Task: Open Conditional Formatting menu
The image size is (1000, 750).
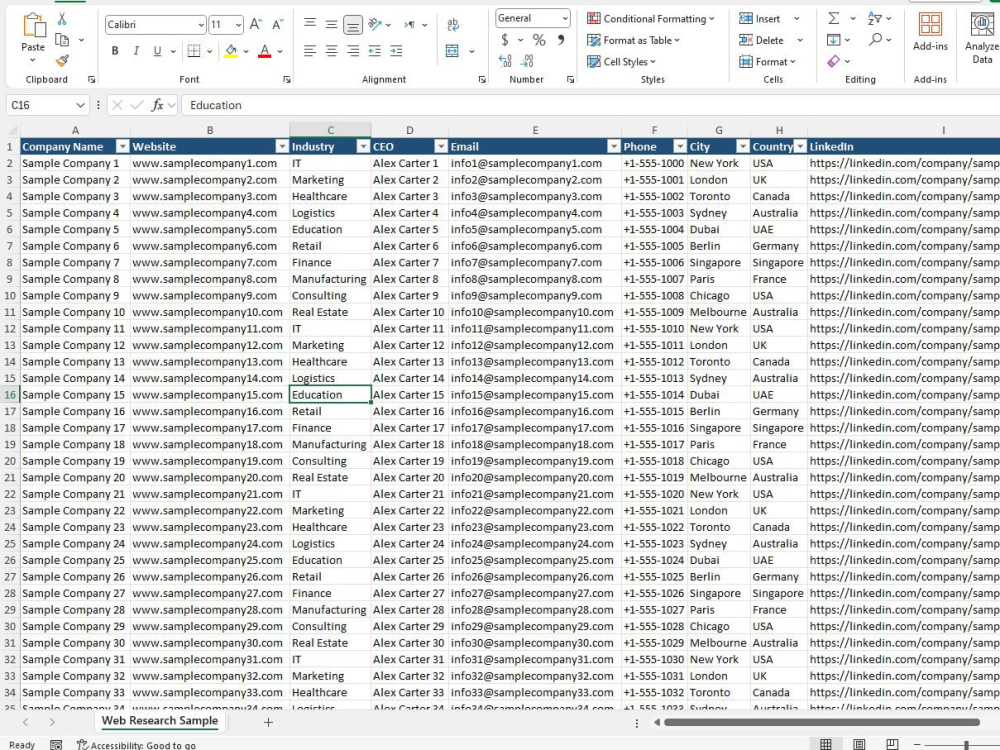Action: tap(651, 18)
